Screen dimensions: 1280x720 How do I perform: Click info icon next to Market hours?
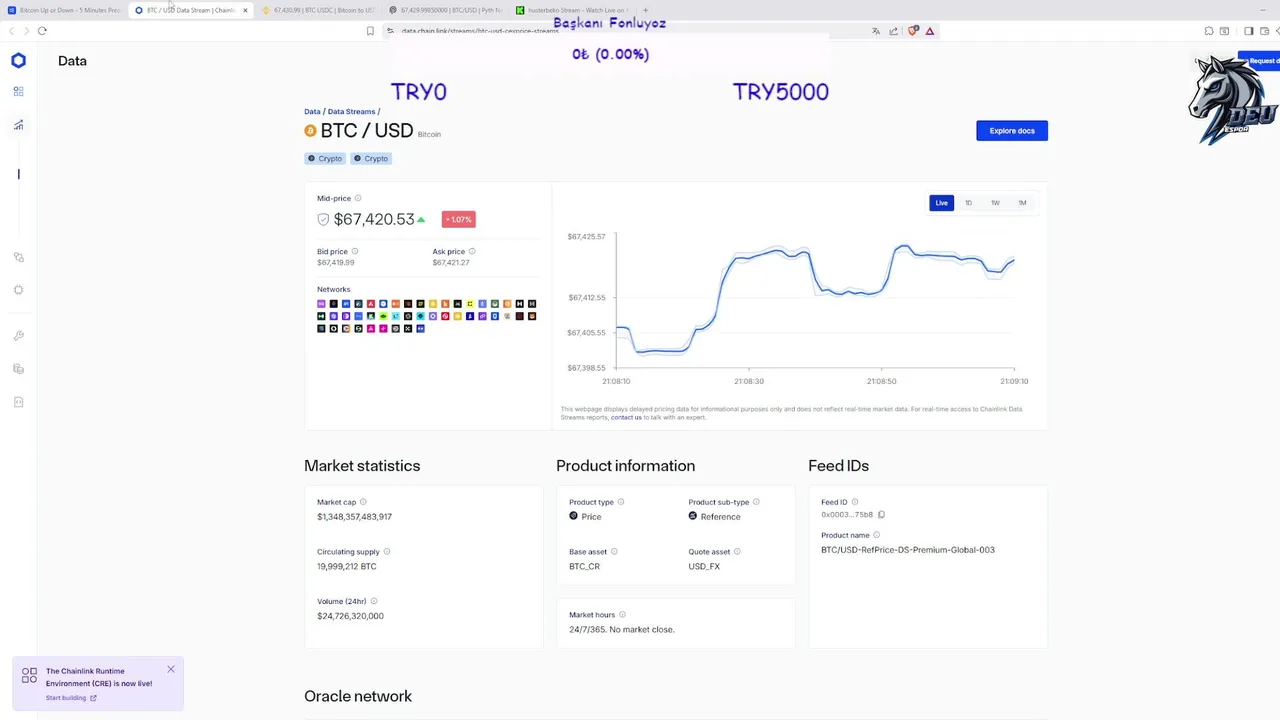tap(622, 615)
